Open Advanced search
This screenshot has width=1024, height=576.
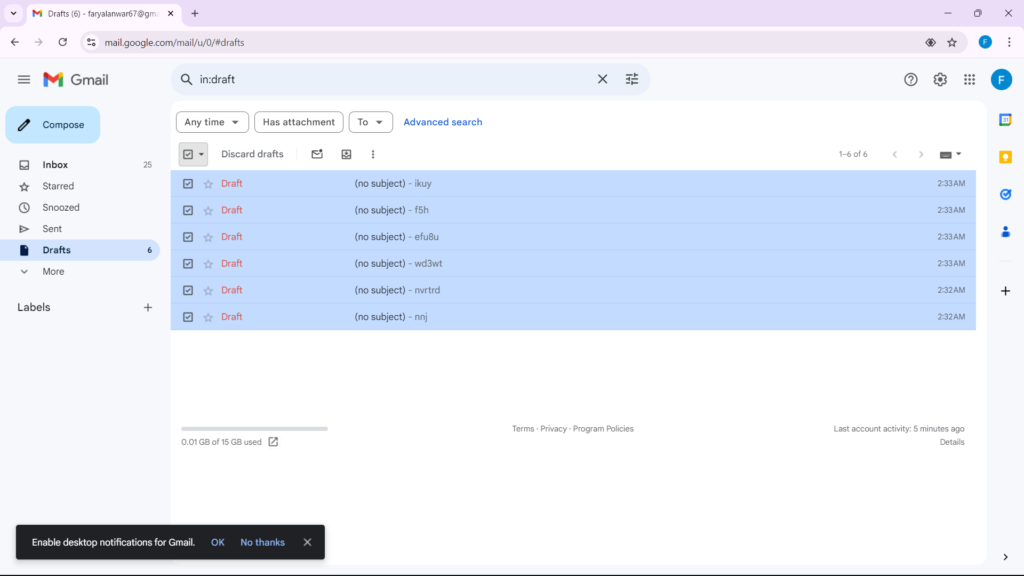[443, 121]
